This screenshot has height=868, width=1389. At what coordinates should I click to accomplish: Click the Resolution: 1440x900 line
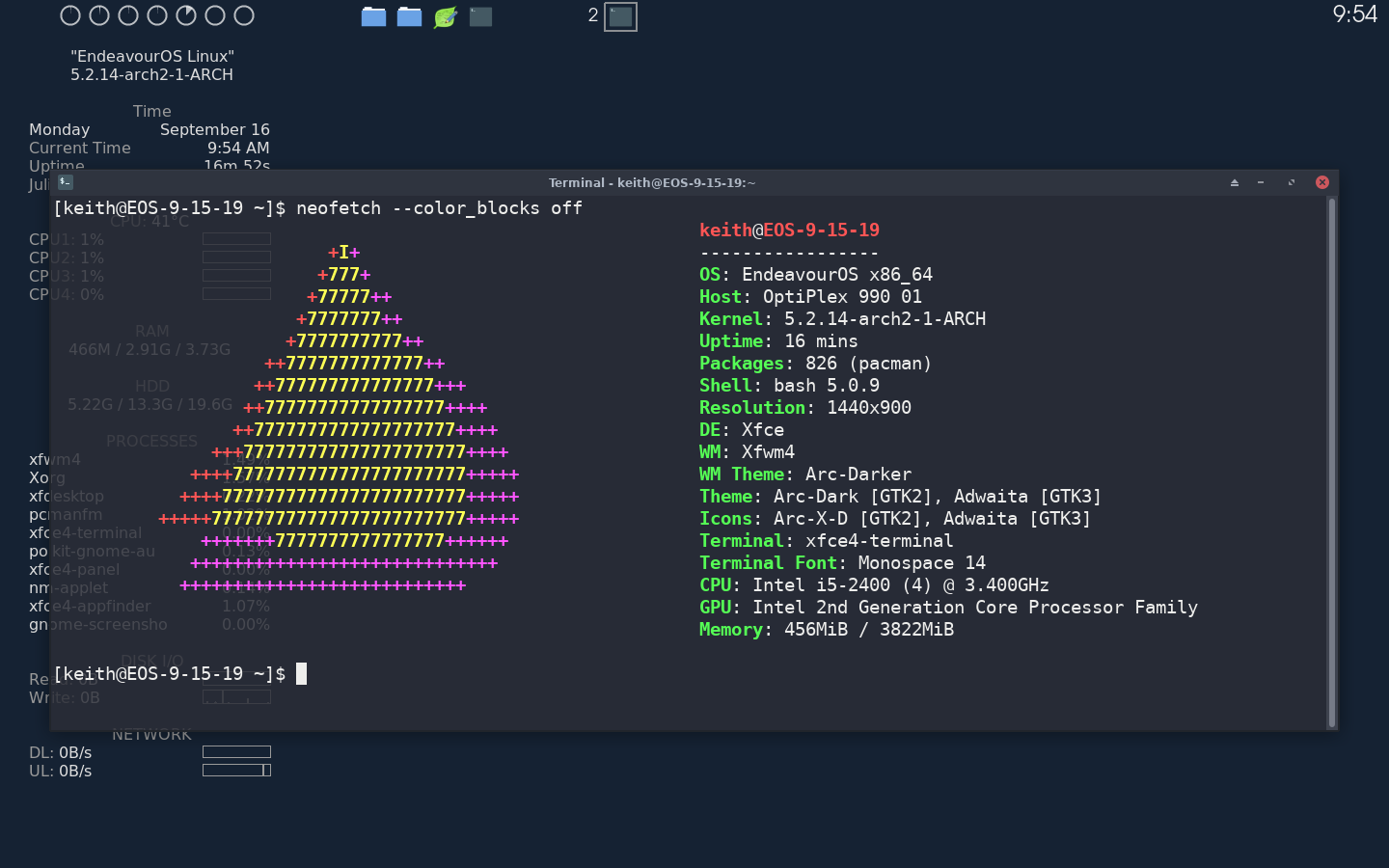[x=805, y=408]
